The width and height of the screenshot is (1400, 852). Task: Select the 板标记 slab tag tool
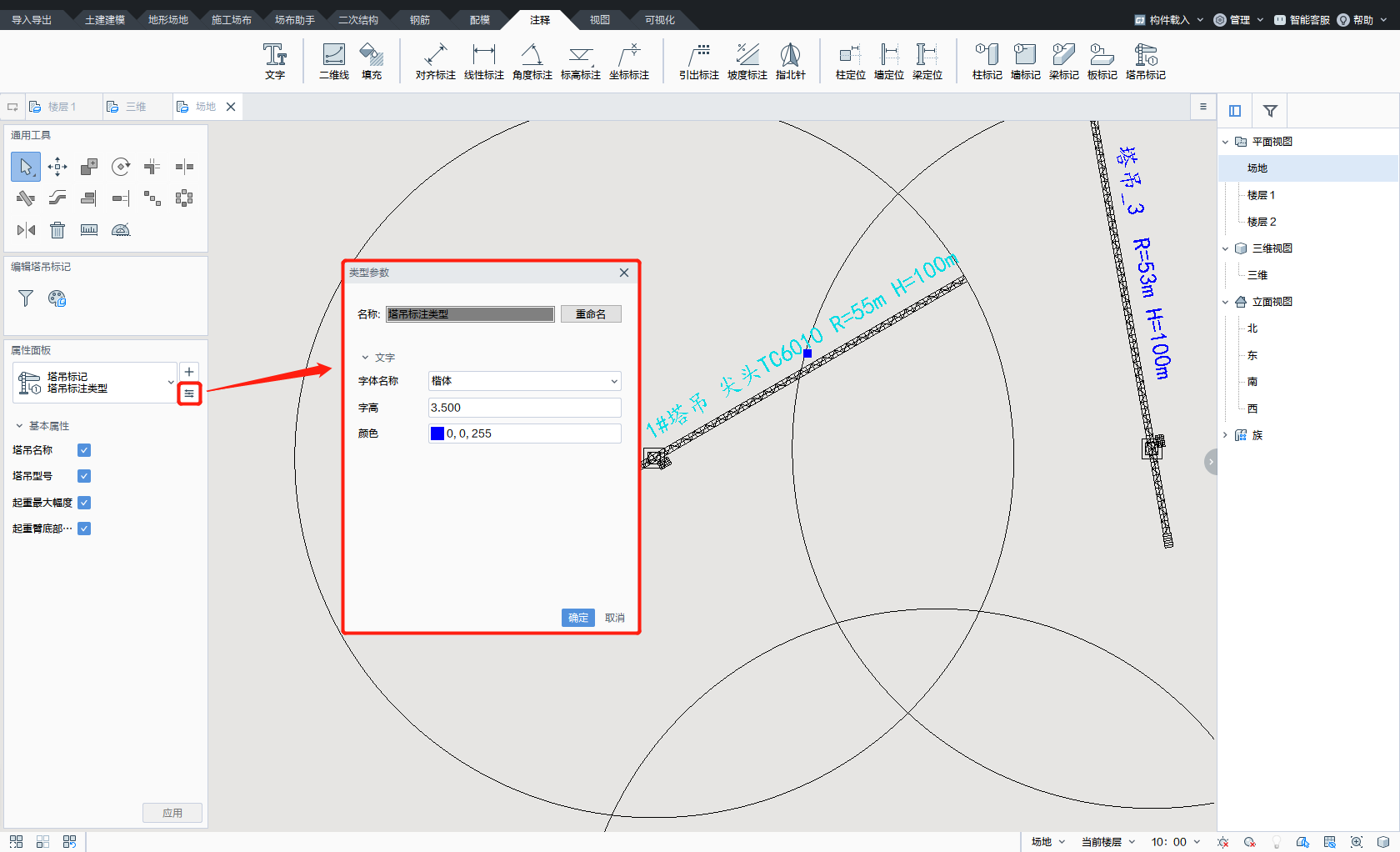1102,62
